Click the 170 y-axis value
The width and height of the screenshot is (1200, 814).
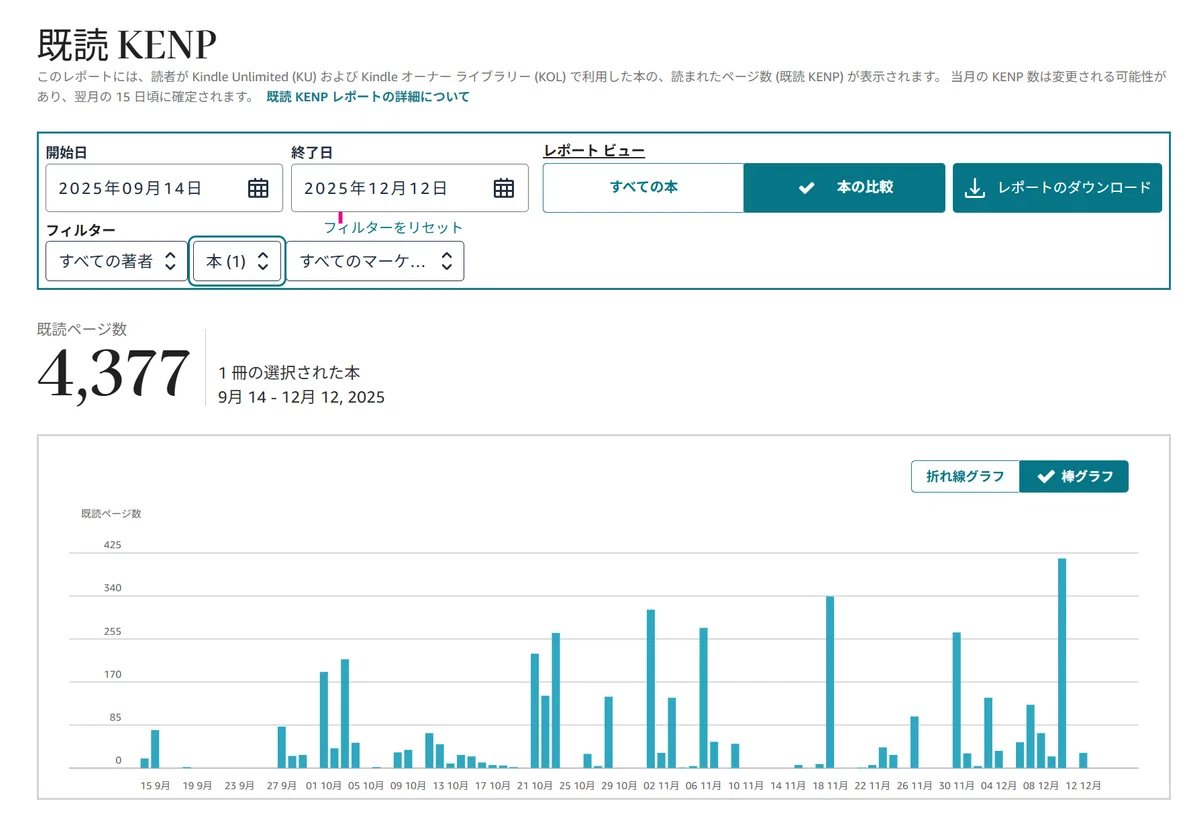pyautogui.click(x=112, y=675)
